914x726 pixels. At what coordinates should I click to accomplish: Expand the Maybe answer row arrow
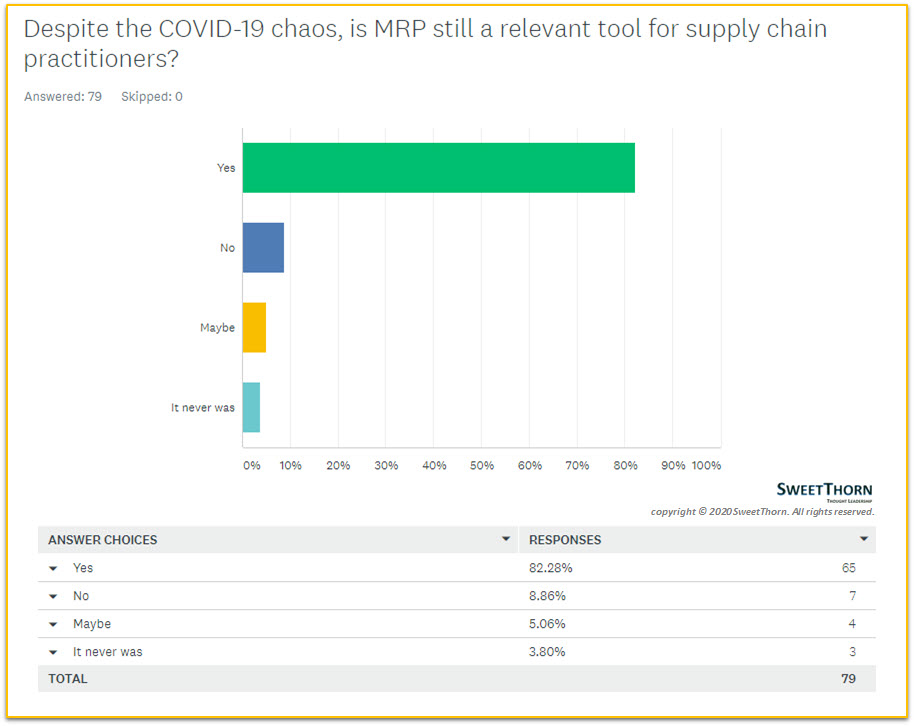coord(53,624)
